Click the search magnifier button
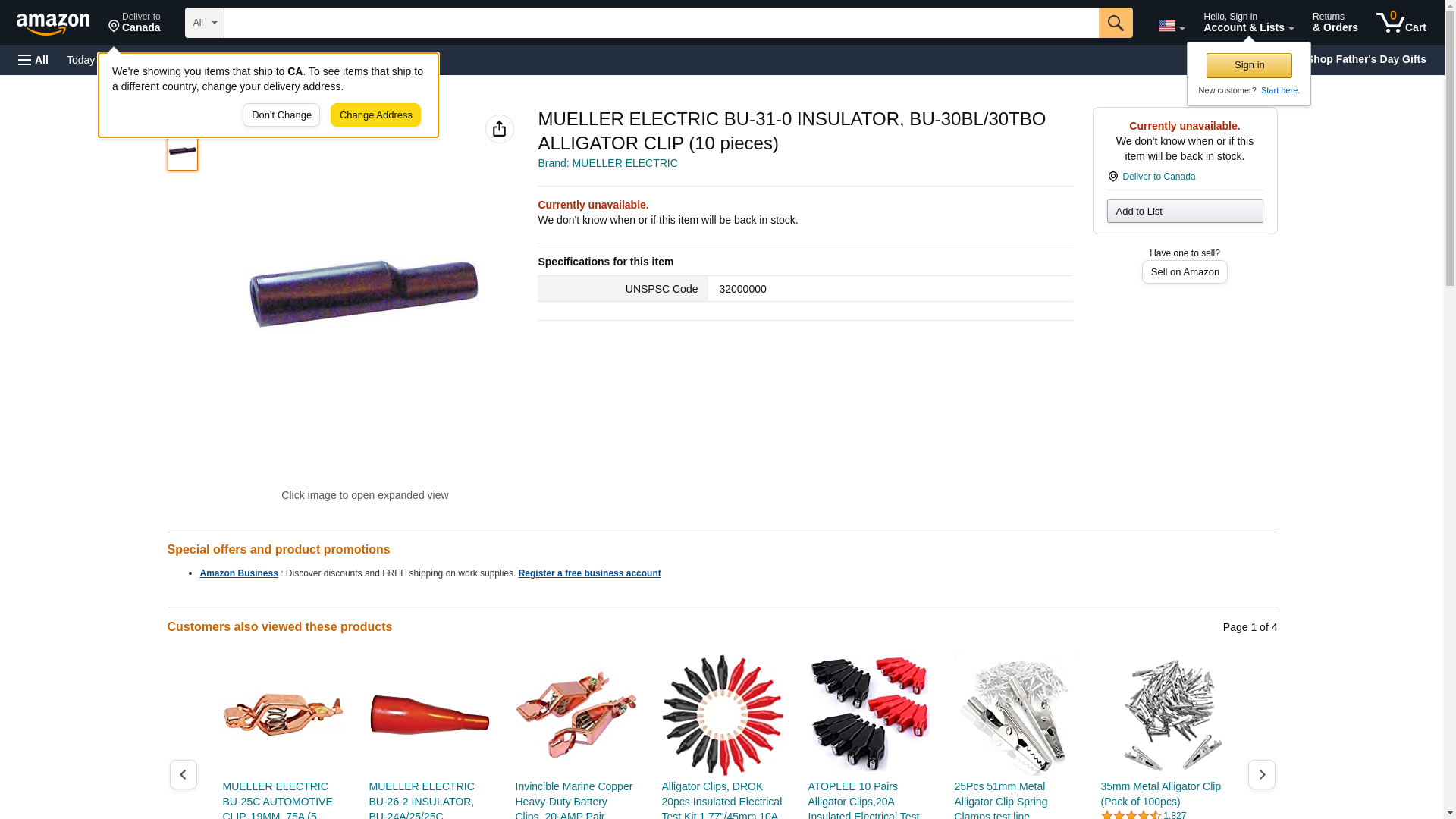The height and width of the screenshot is (819, 1456). point(1115,23)
